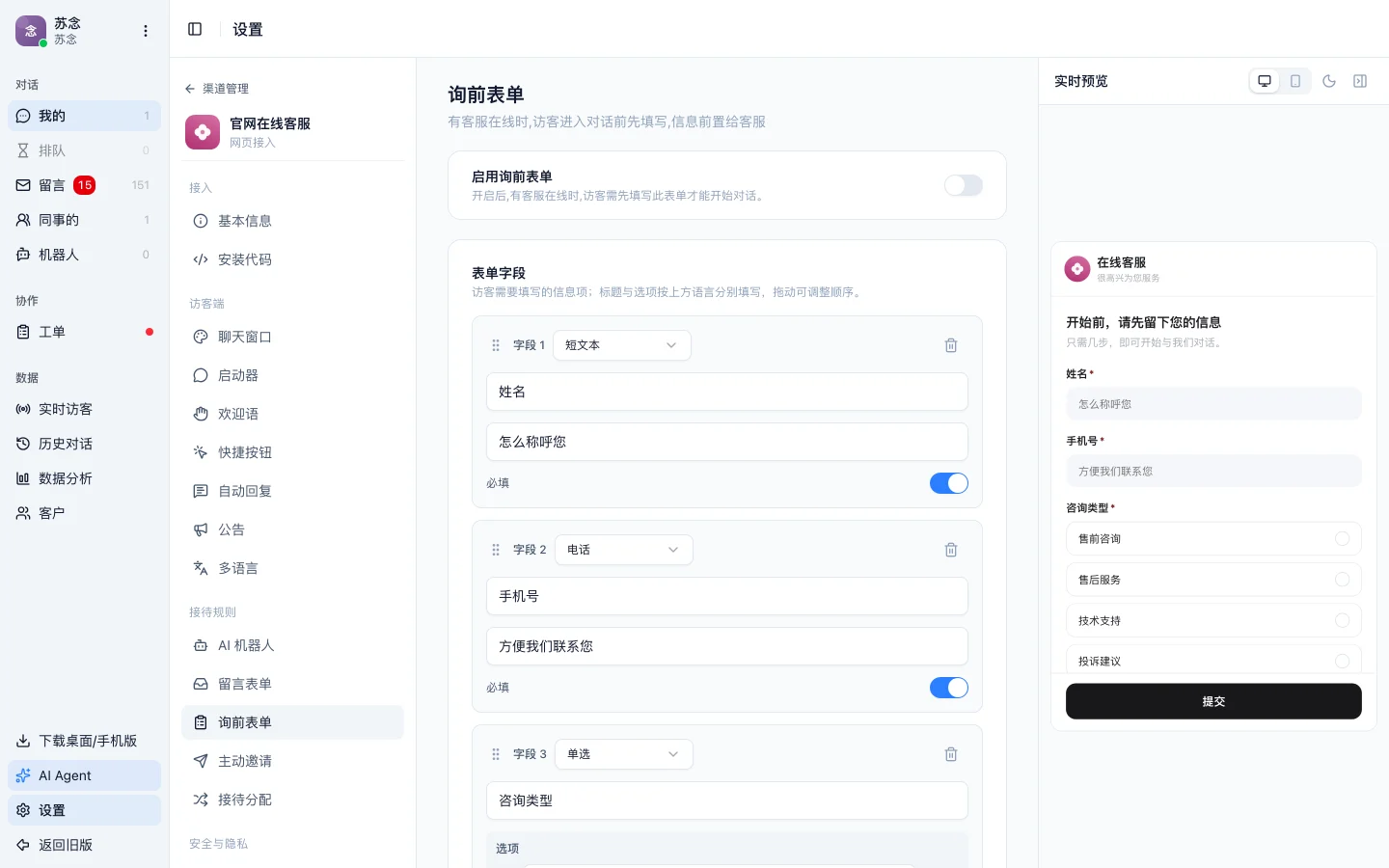Toggle dark mode in preview
Screen dimensions: 1389x868
coord(1329,81)
